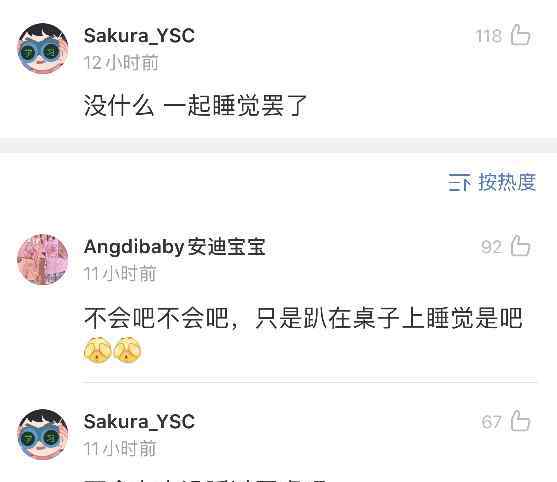The image size is (557, 482).
Task: Open Sakura_YSC's avatar on the top comment
Action: pyautogui.click(x=43, y=49)
